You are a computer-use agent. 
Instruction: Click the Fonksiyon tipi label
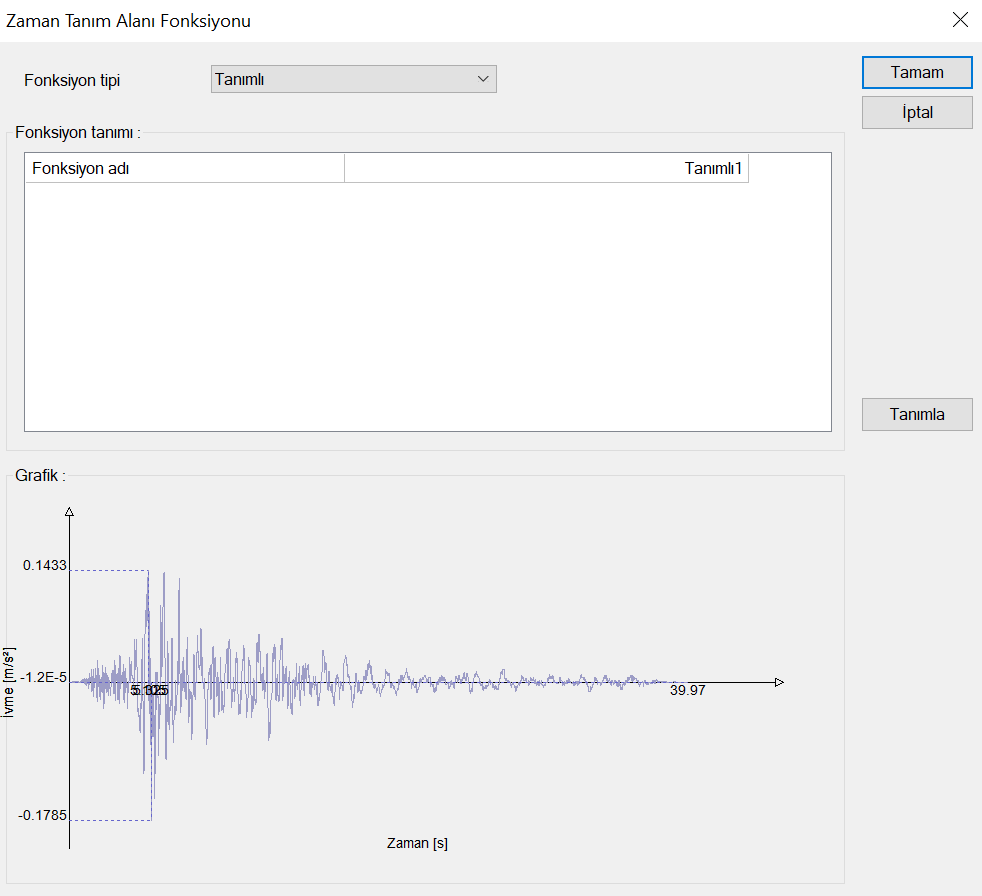click(72, 81)
